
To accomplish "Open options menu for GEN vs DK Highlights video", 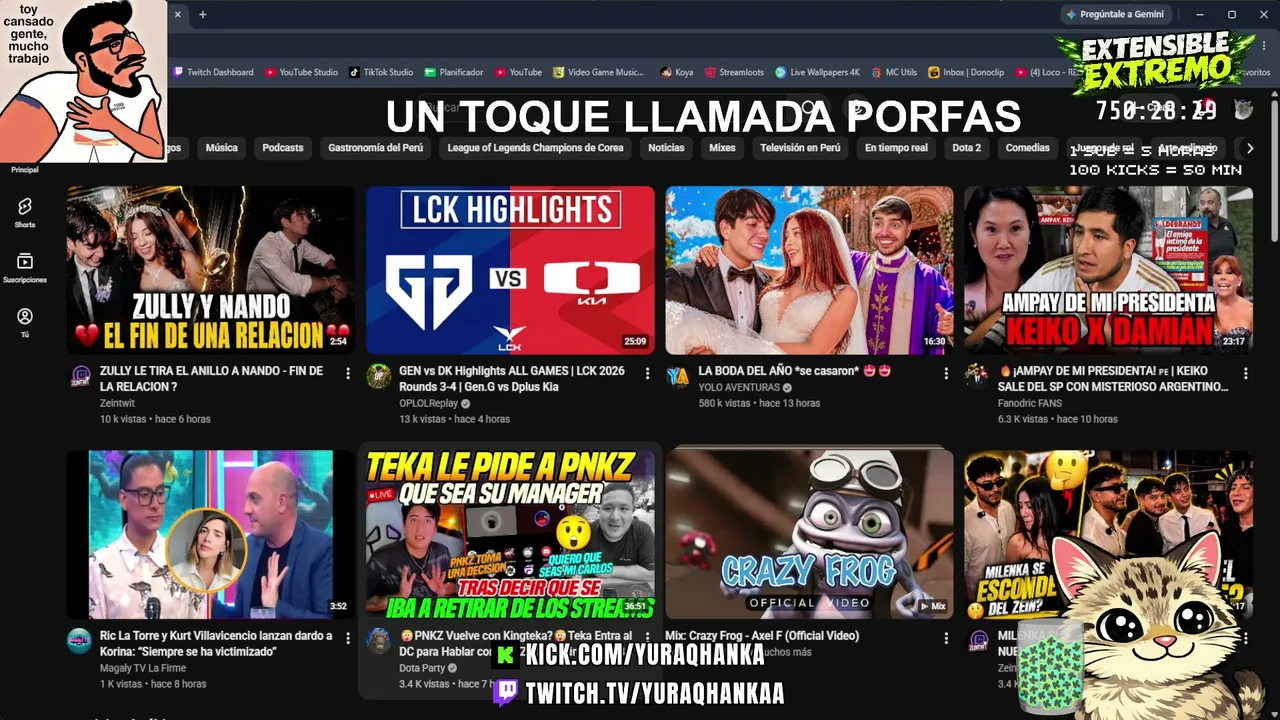I will click(x=647, y=373).
